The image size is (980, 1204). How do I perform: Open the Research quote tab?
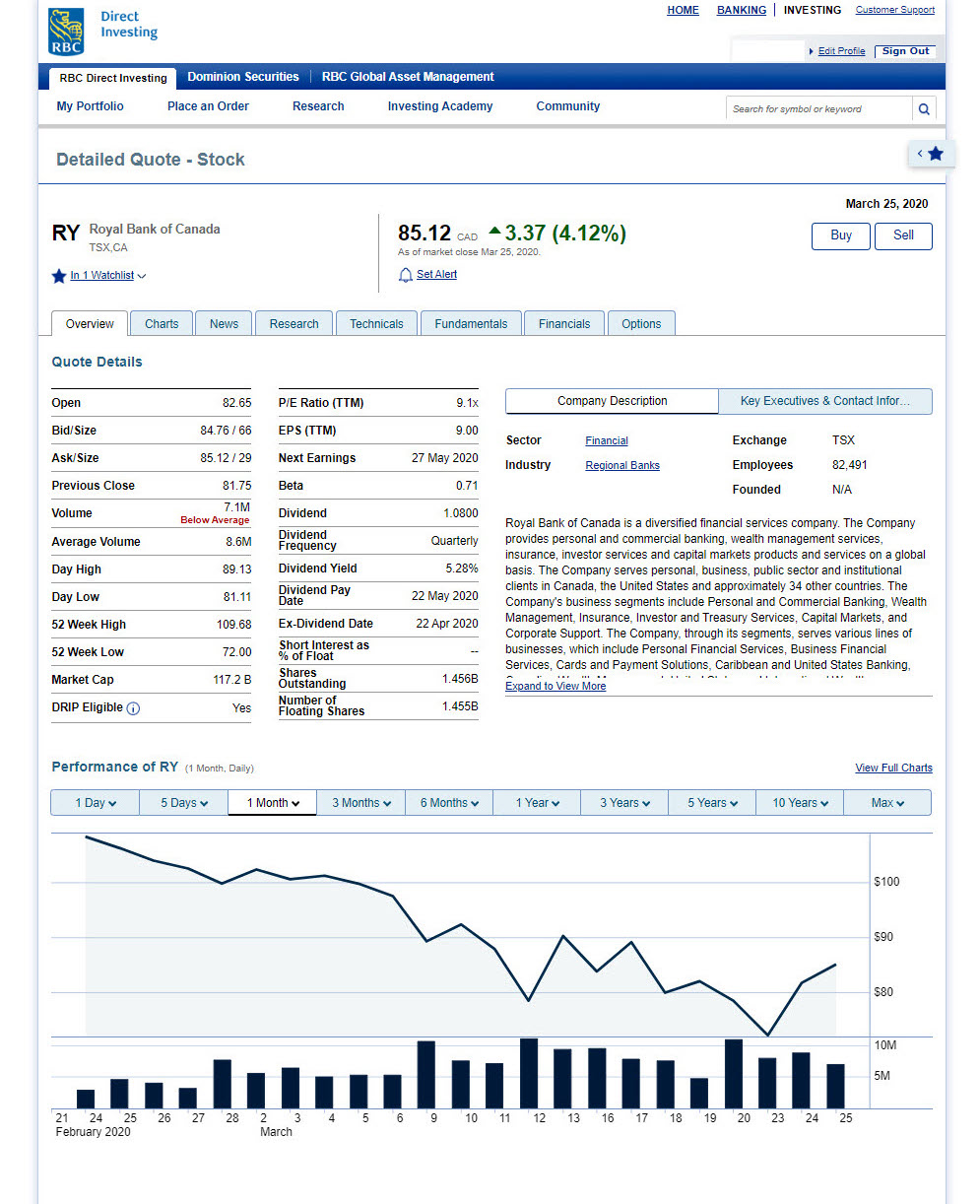294,323
